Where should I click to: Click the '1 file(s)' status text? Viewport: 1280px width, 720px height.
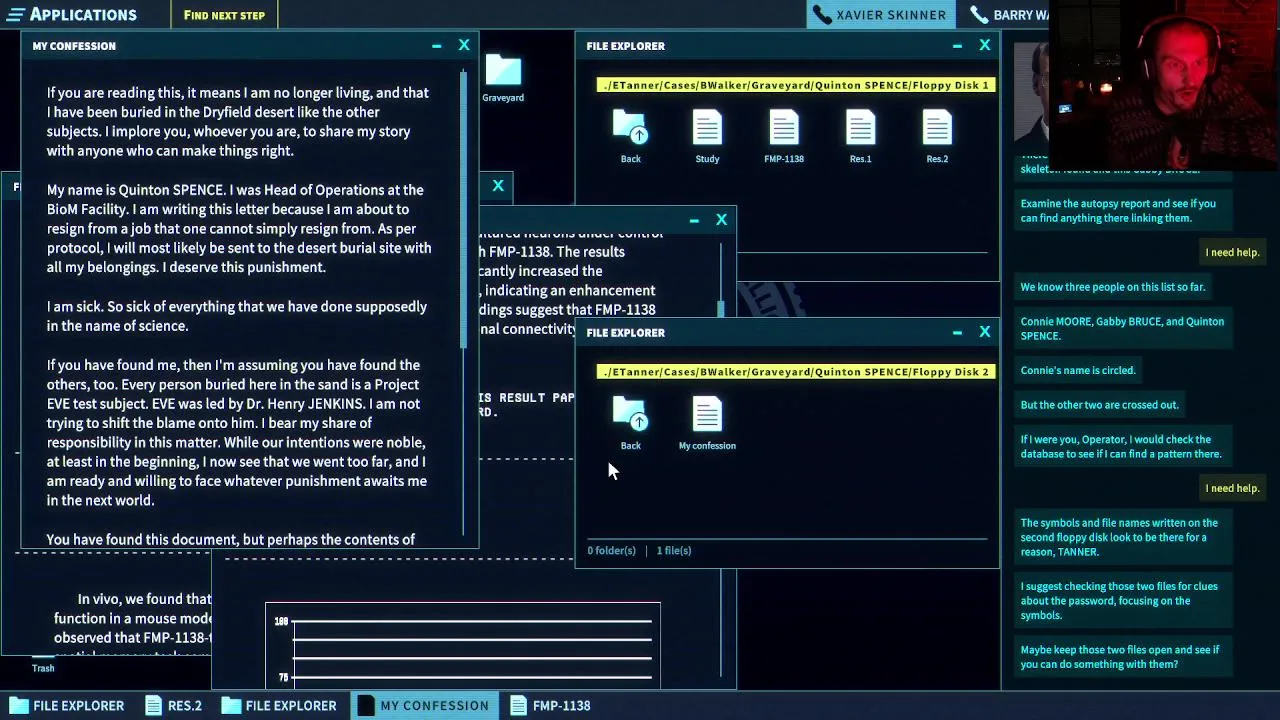[674, 550]
